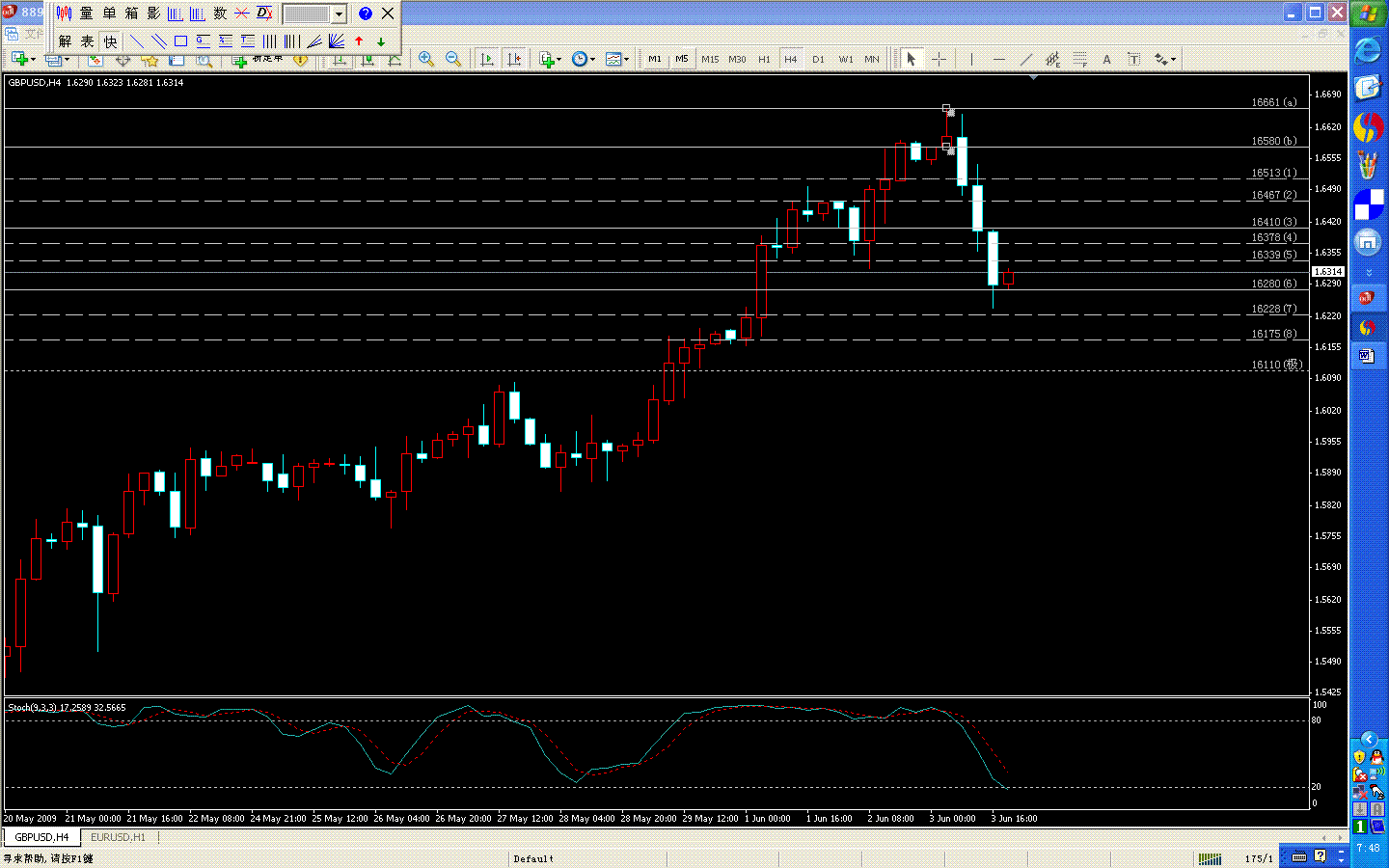The height and width of the screenshot is (868, 1389).
Task: Switch chart to M1 timeframe
Action: tap(655, 60)
